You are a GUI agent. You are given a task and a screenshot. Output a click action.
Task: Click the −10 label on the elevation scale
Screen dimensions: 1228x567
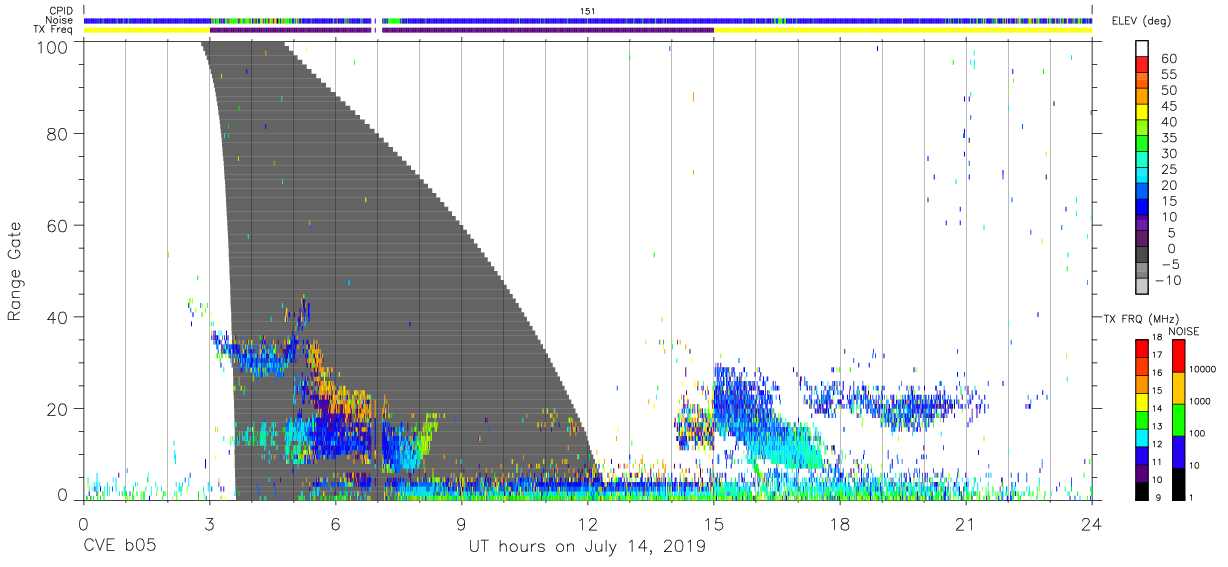[1166, 281]
